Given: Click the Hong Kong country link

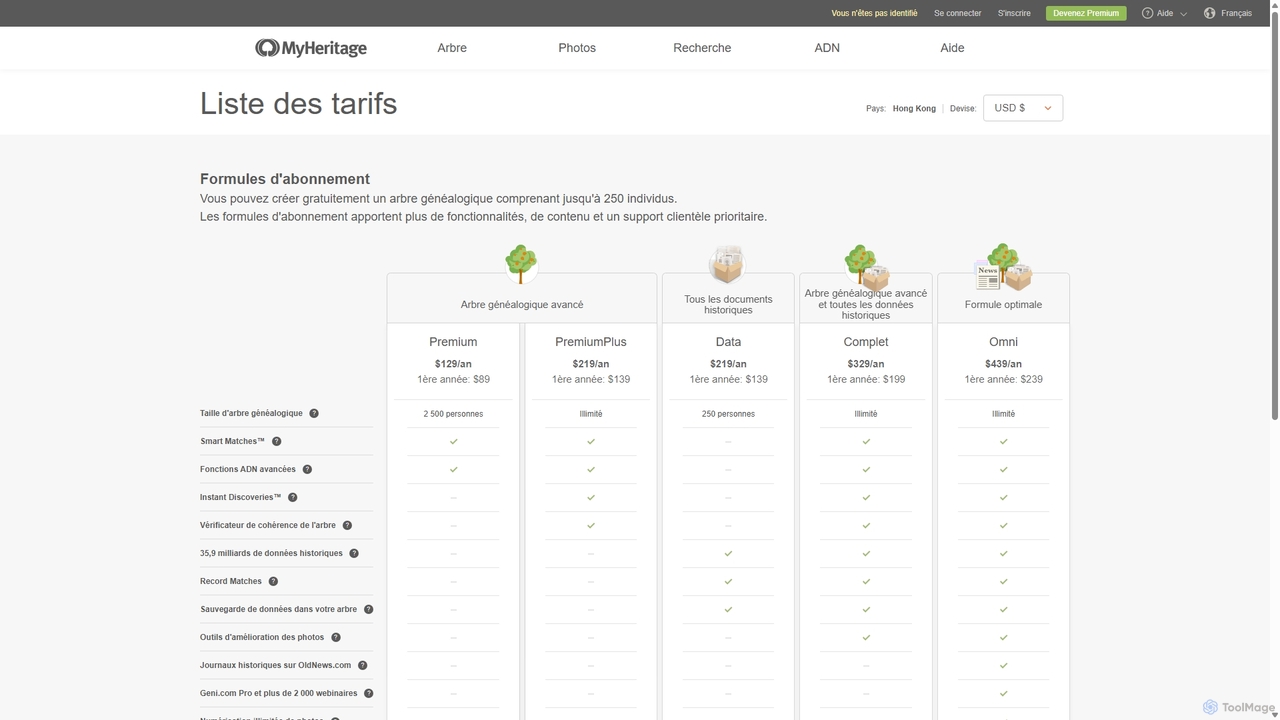Looking at the screenshot, I should pos(914,108).
